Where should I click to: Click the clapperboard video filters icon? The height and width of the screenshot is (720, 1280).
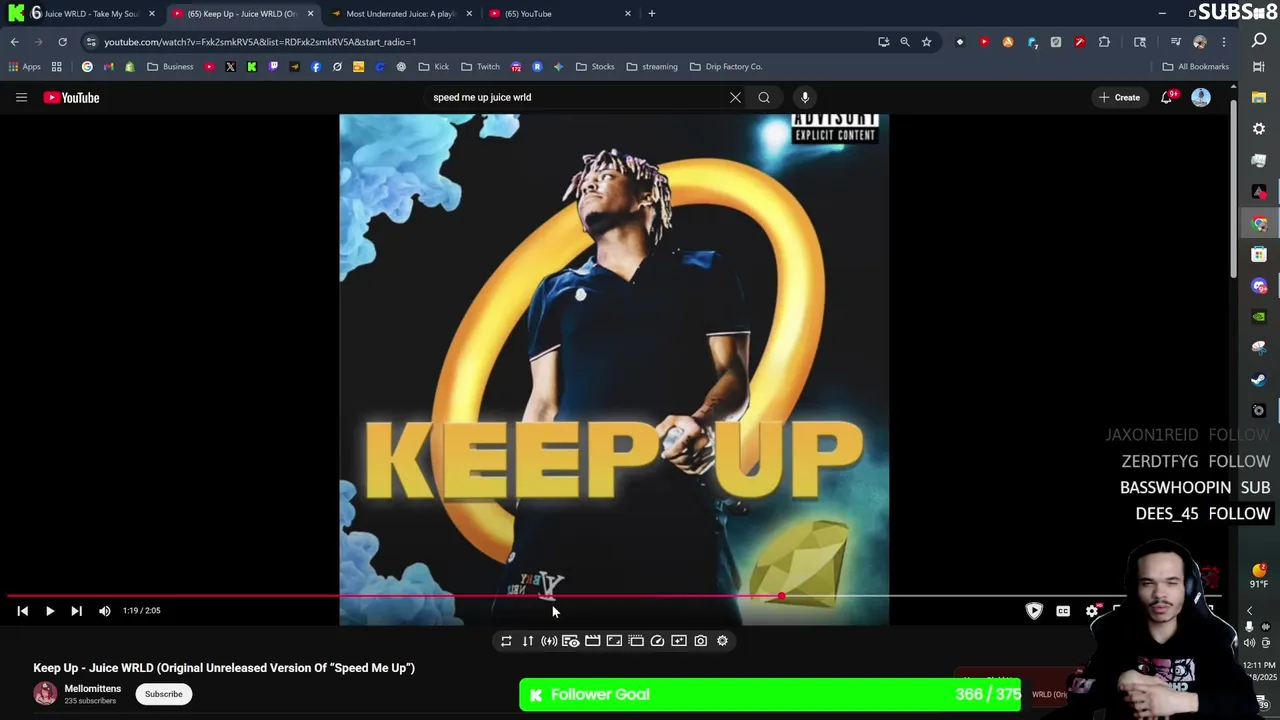point(592,641)
